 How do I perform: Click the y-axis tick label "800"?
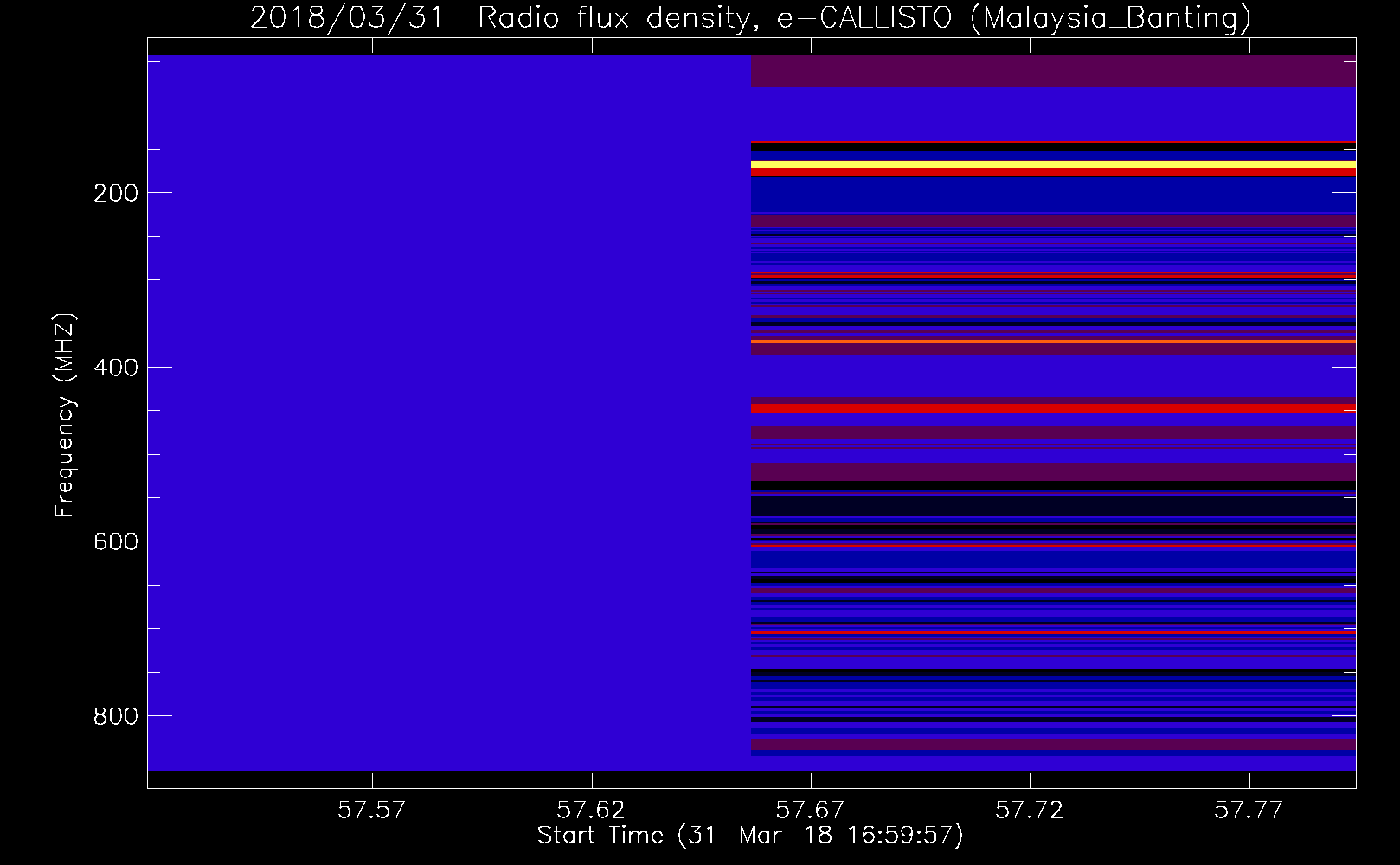click(116, 716)
